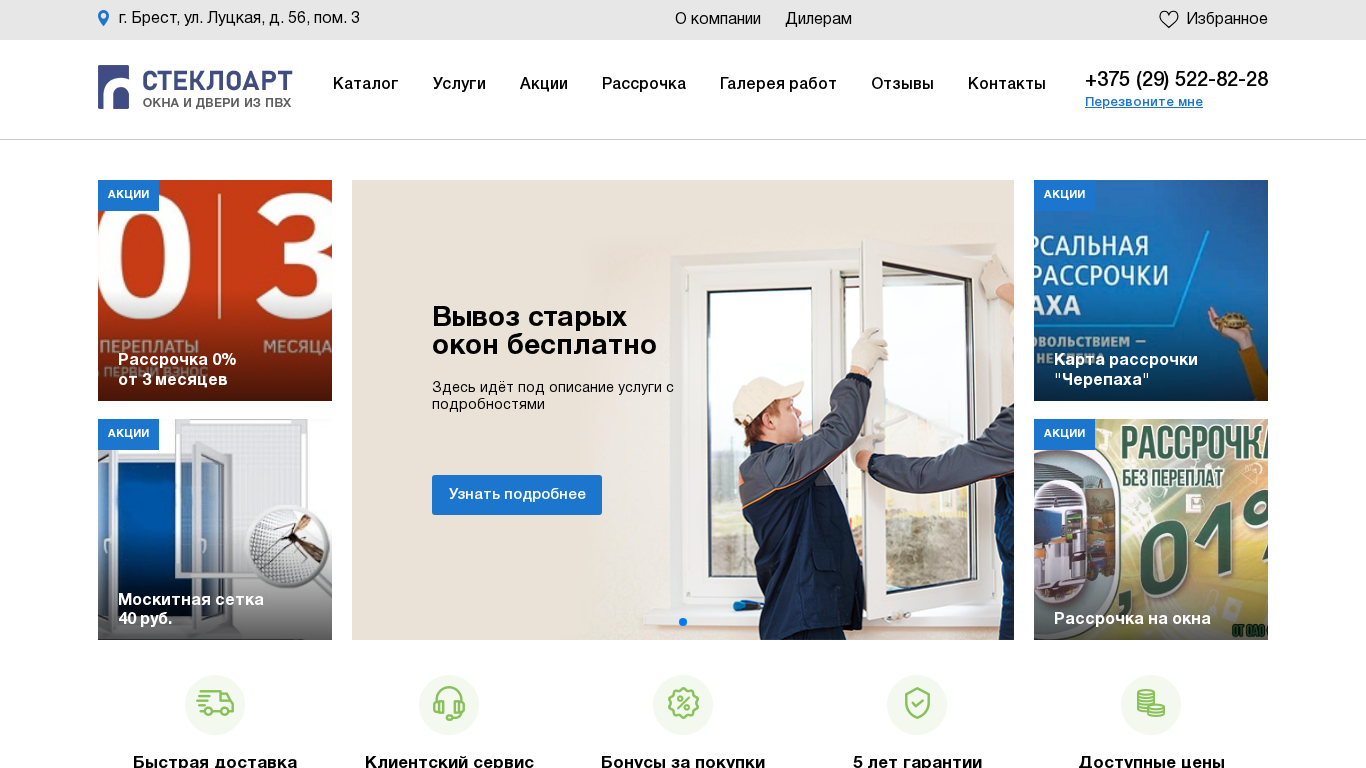This screenshot has height=768, width=1366.
Task: Click the Клиентский сервис label
Action: [449, 762]
